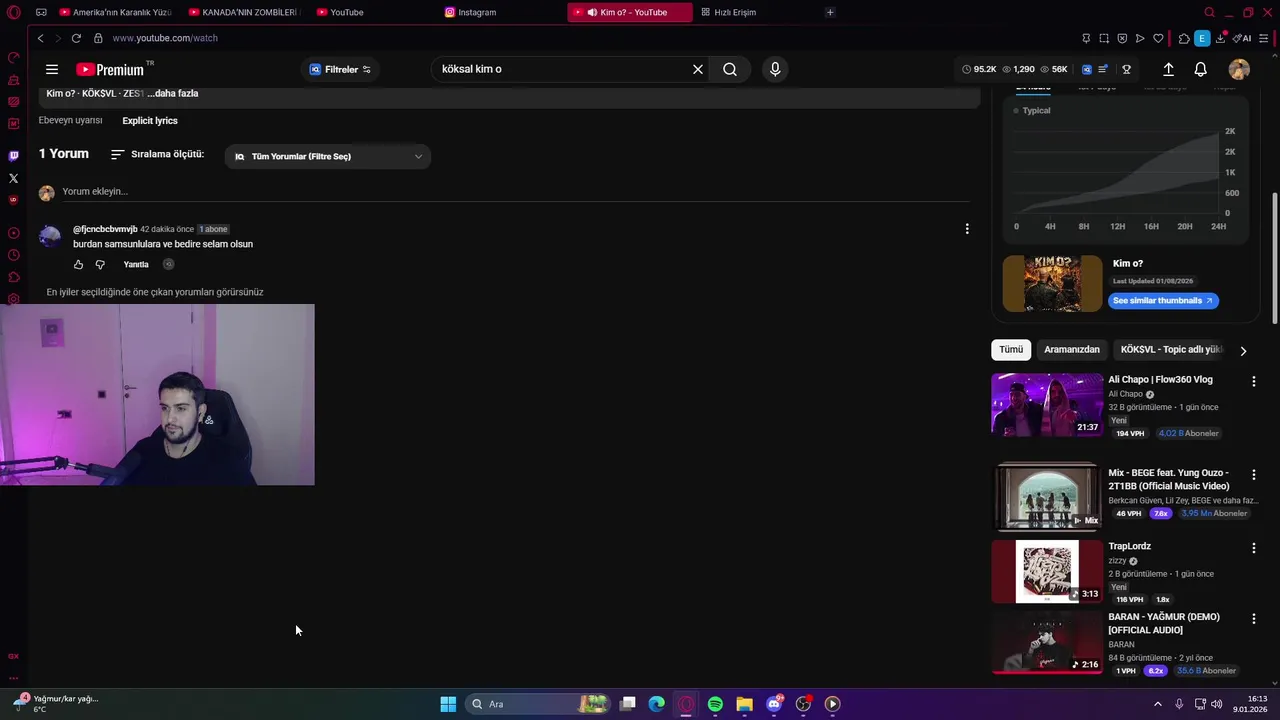Open Opera AI assistant button
The width and height of the screenshot is (1280, 720).
(x=1242, y=38)
